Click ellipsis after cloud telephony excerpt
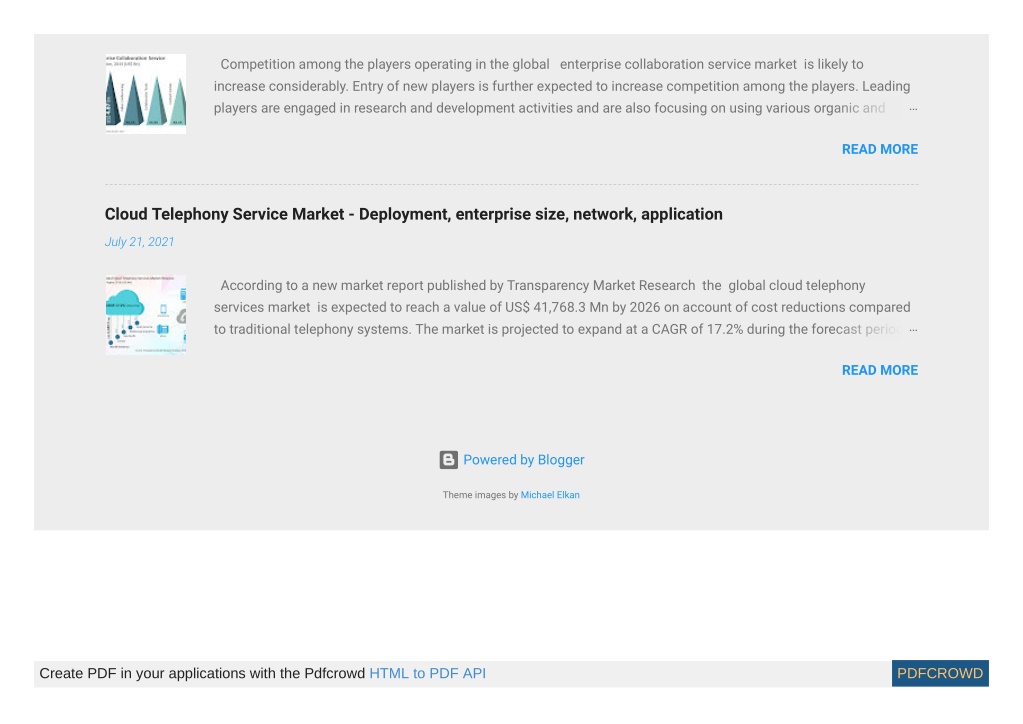 pos(913,330)
